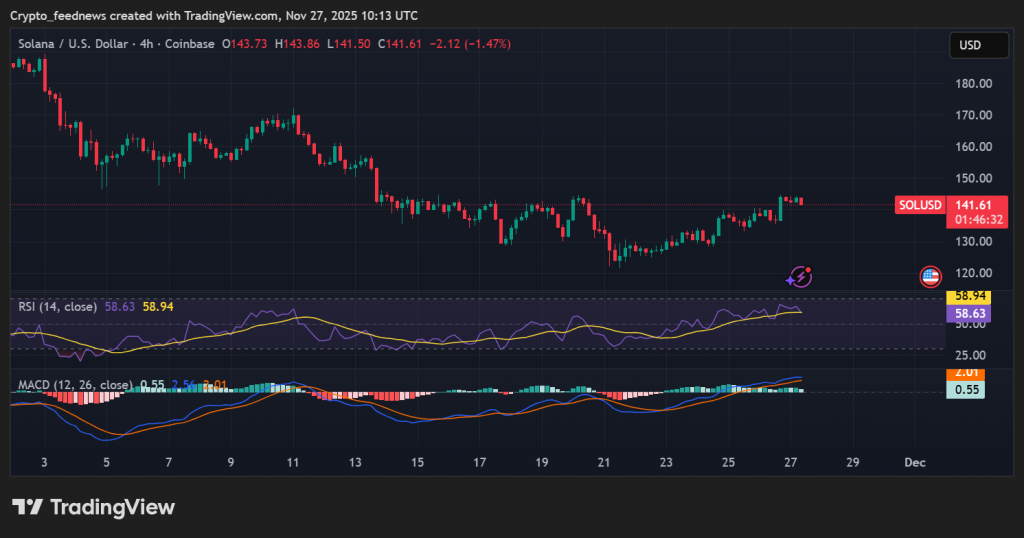Click the 120.00 price axis label

click(974, 273)
